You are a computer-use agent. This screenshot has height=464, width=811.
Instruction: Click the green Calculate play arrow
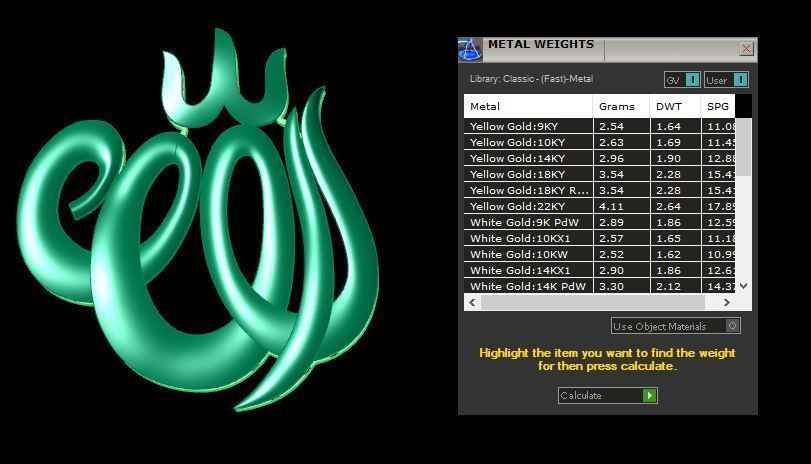650,396
